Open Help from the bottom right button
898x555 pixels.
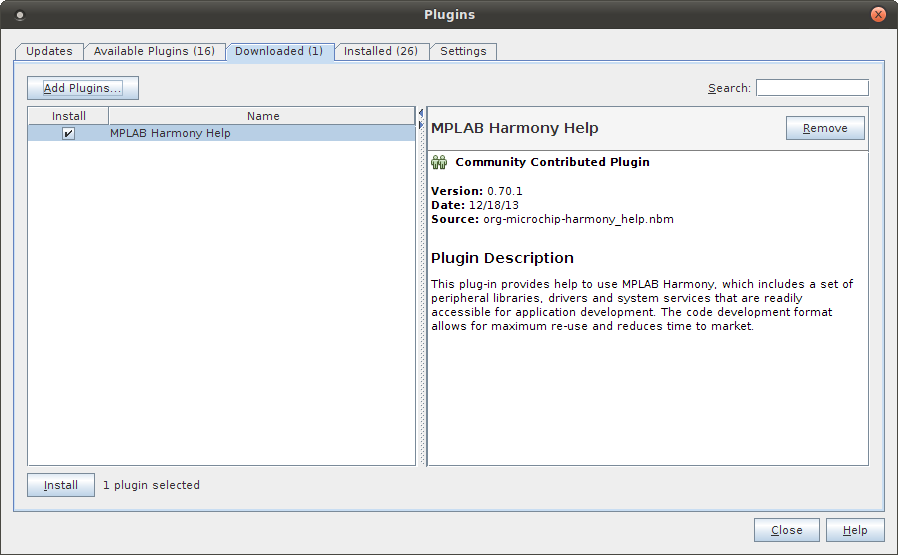(x=855, y=530)
